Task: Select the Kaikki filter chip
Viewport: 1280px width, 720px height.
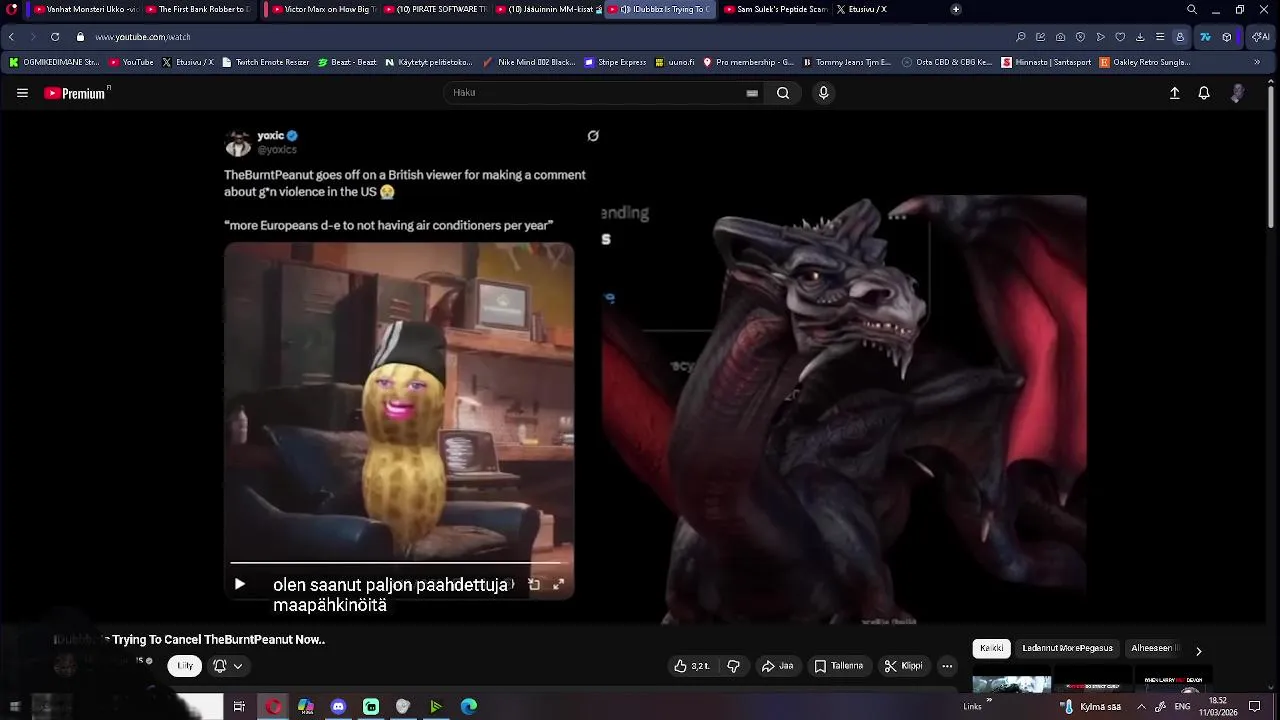Action: [x=992, y=648]
